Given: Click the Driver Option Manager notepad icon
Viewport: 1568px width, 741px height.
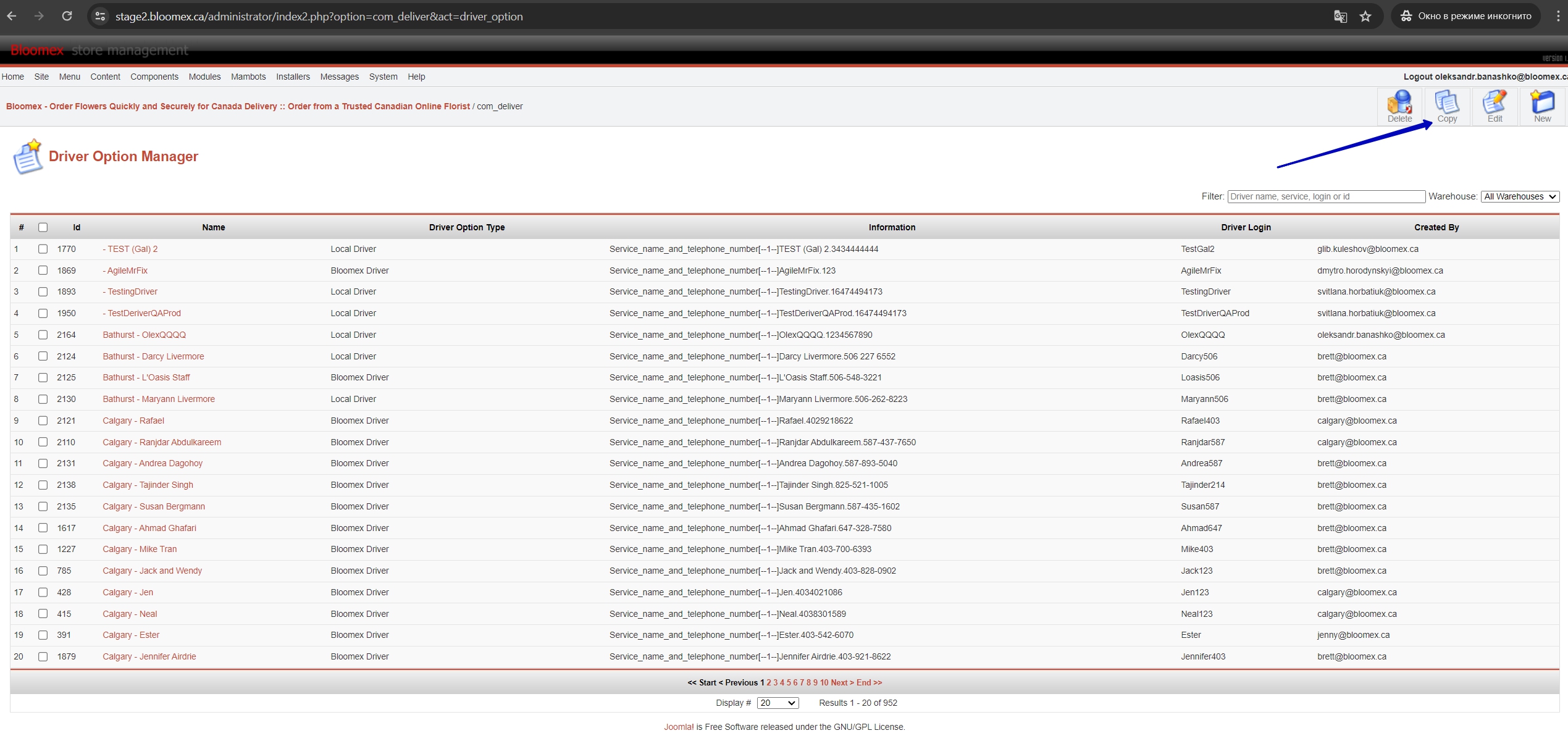Looking at the screenshot, I should [x=28, y=156].
